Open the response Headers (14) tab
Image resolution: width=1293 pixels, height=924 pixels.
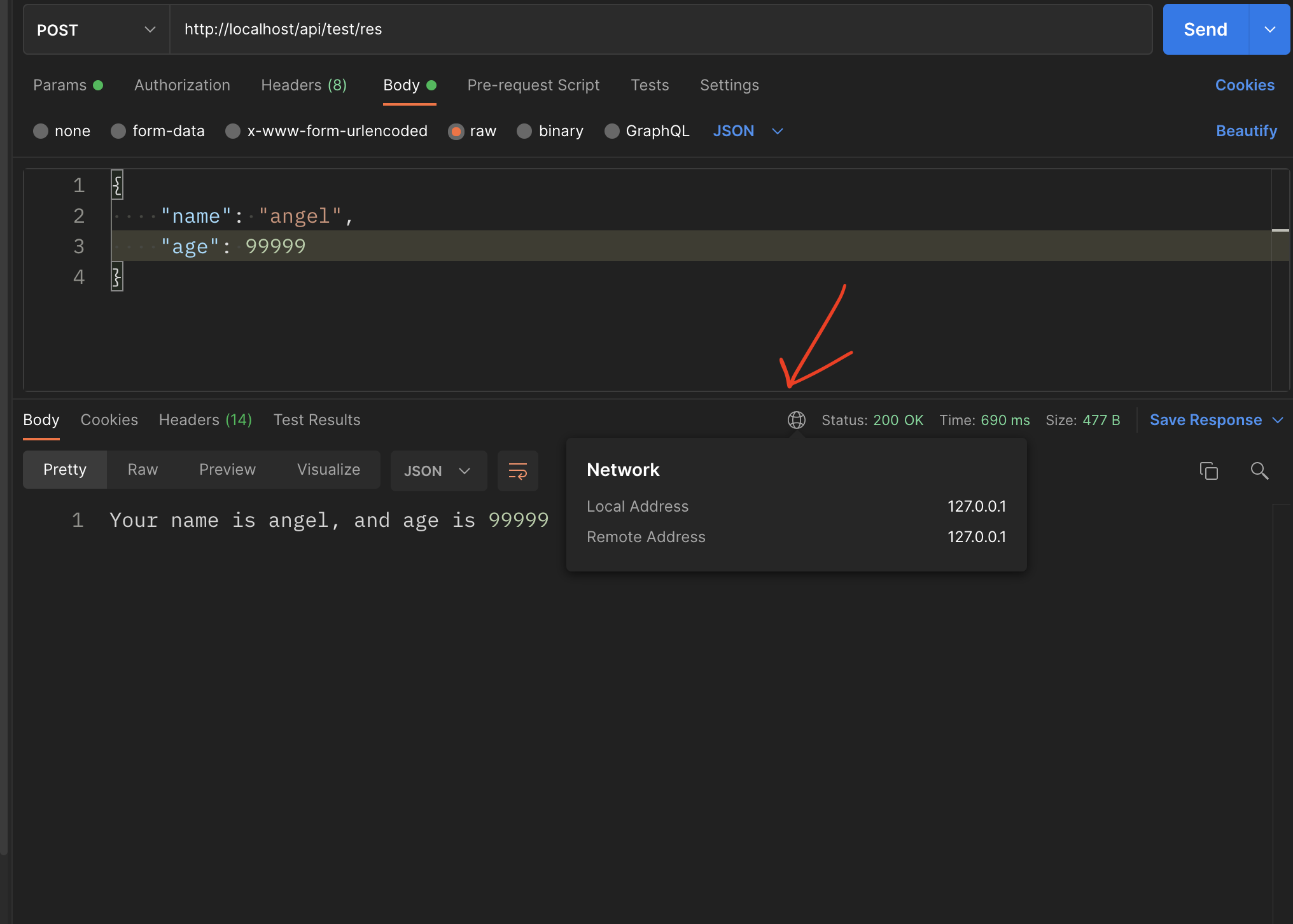[x=205, y=420]
